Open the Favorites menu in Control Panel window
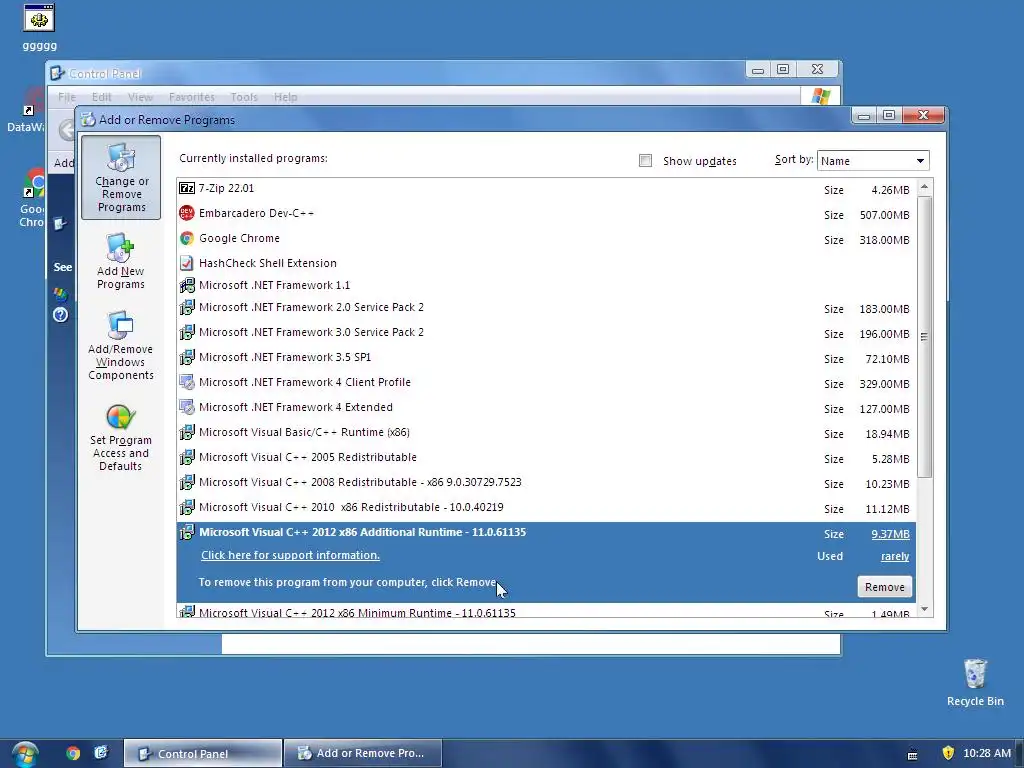Image resolution: width=1024 pixels, height=768 pixels. coord(191,97)
